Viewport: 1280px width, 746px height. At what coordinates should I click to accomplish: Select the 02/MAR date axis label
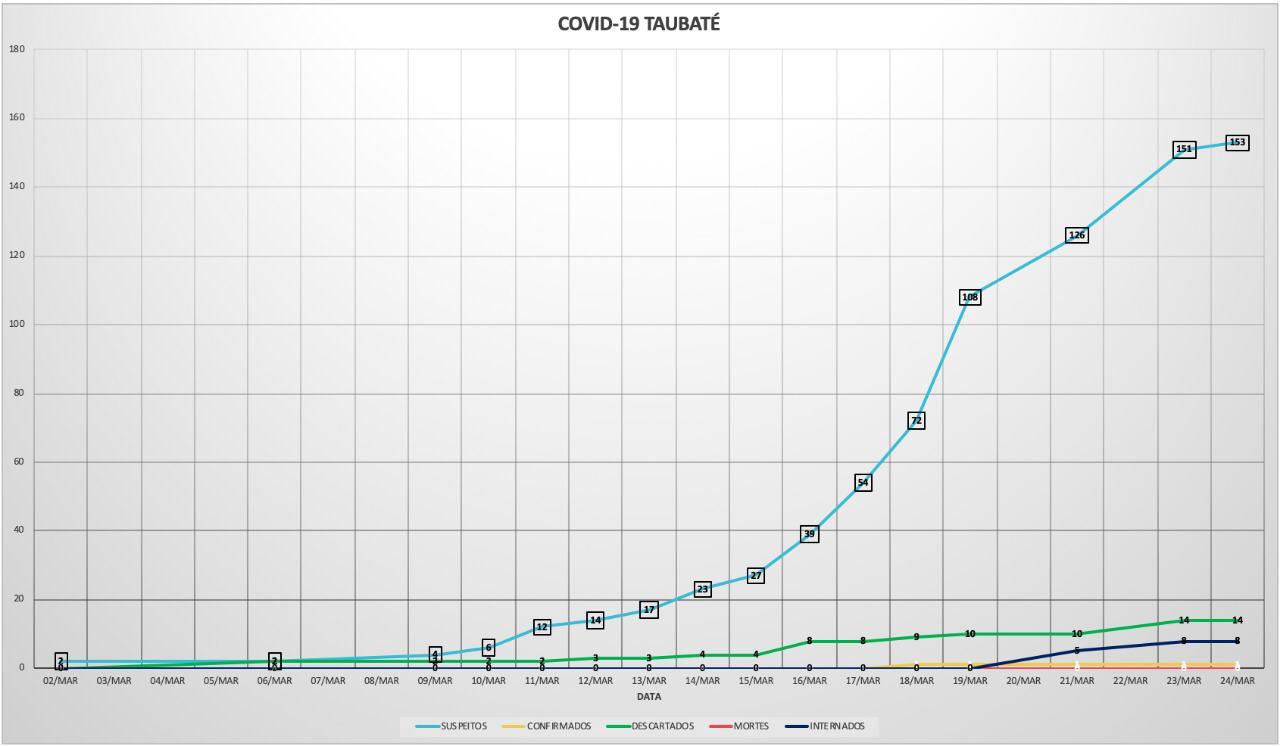coord(60,681)
